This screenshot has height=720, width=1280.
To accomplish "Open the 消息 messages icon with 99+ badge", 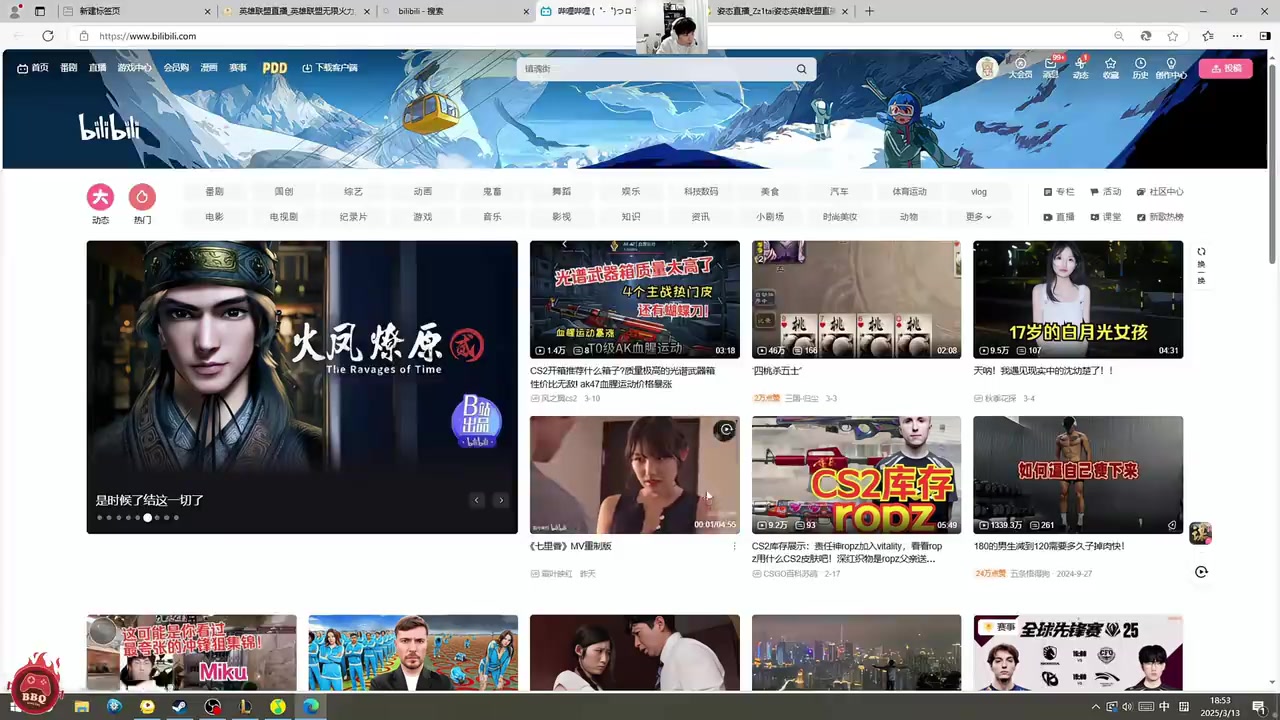I will (x=1050, y=65).
